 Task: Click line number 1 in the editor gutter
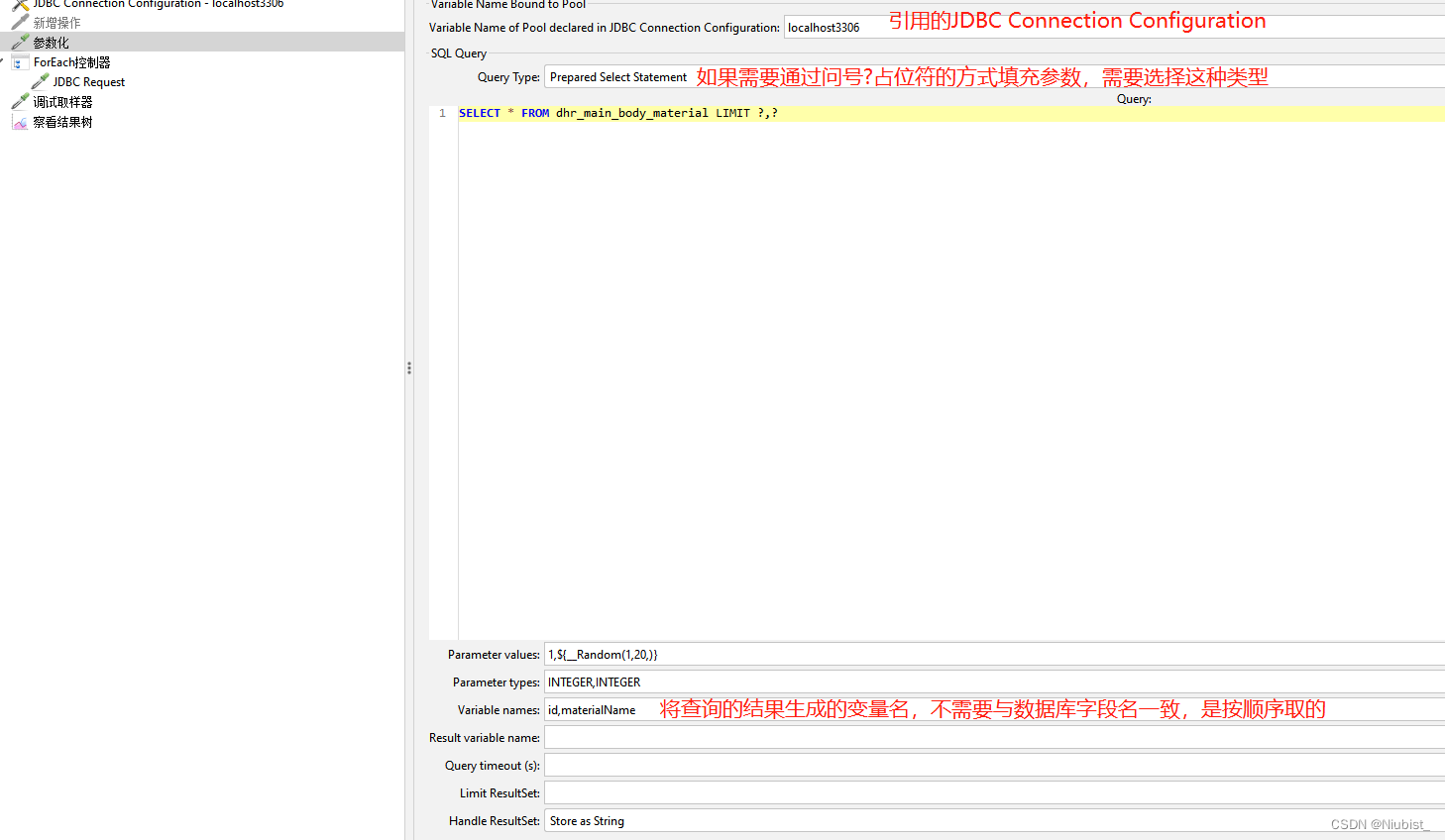point(442,114)
